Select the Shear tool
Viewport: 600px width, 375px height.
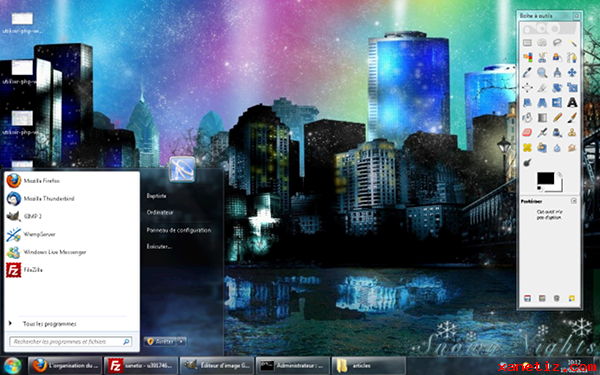click(527, 103)
